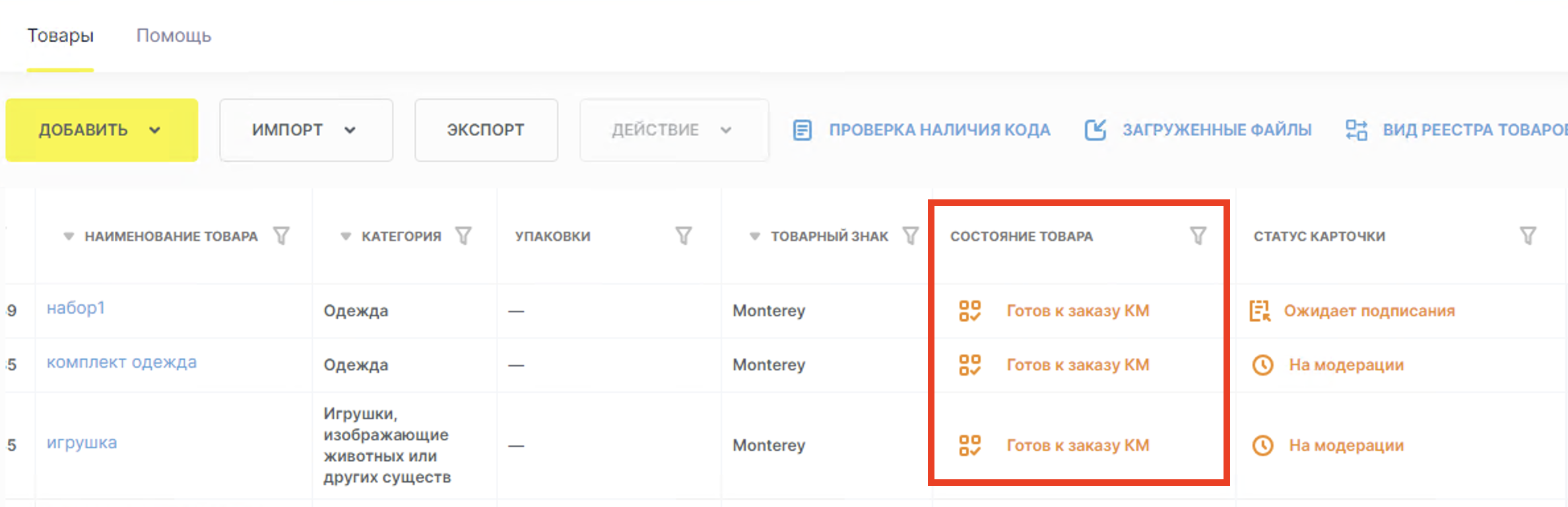Click the registry view icon
The image size is (1568, 507).
[x=1357, y=130]
